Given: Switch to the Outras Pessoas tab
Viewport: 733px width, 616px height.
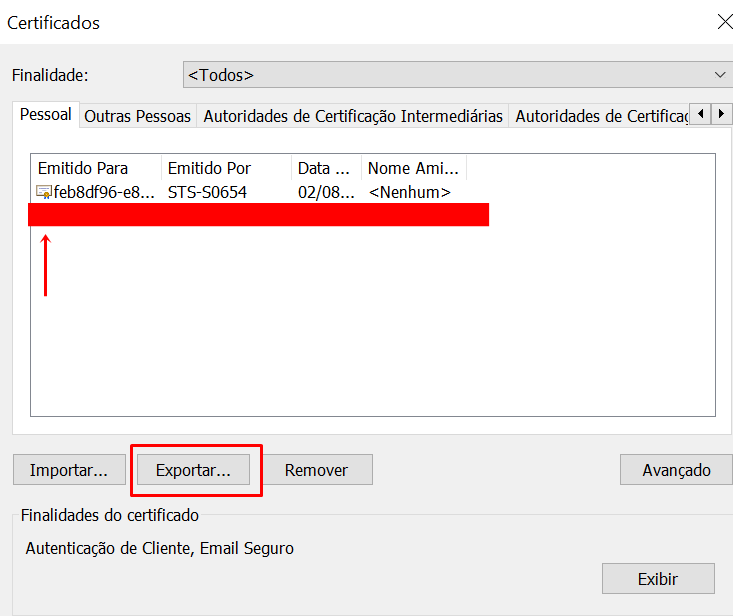Looking at the screenshot, I should click(x=137, y=116).
